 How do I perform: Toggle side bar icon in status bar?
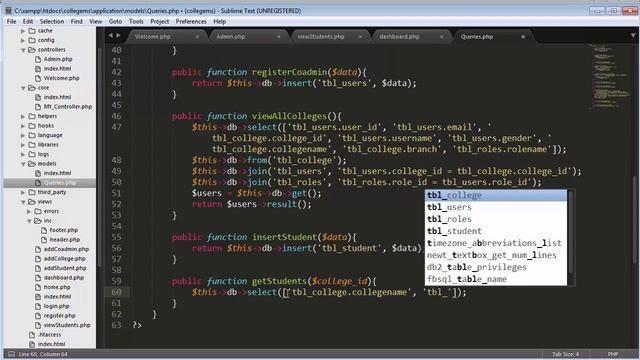click(11, 354)
